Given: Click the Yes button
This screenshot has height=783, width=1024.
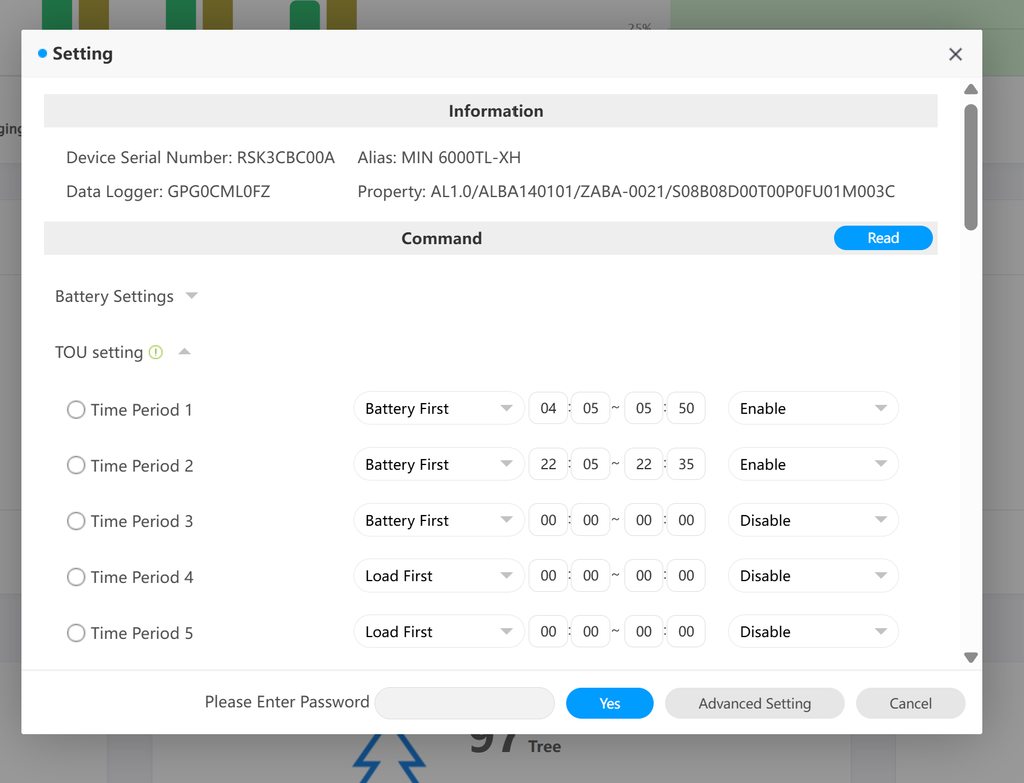Looking at the screenshot, I should coord(609,703).
